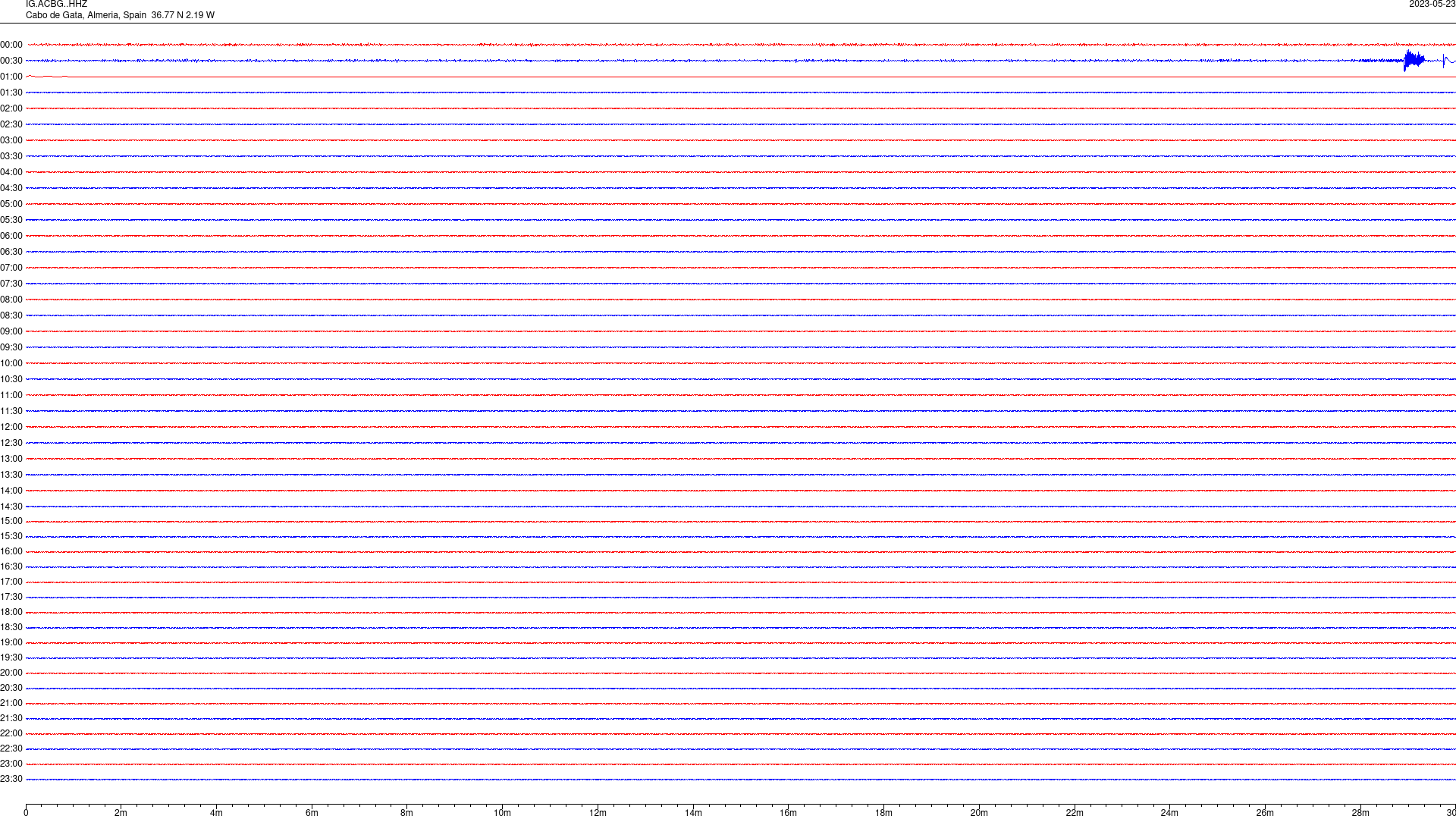Select the 00:30 time row label

pos(11,61)
